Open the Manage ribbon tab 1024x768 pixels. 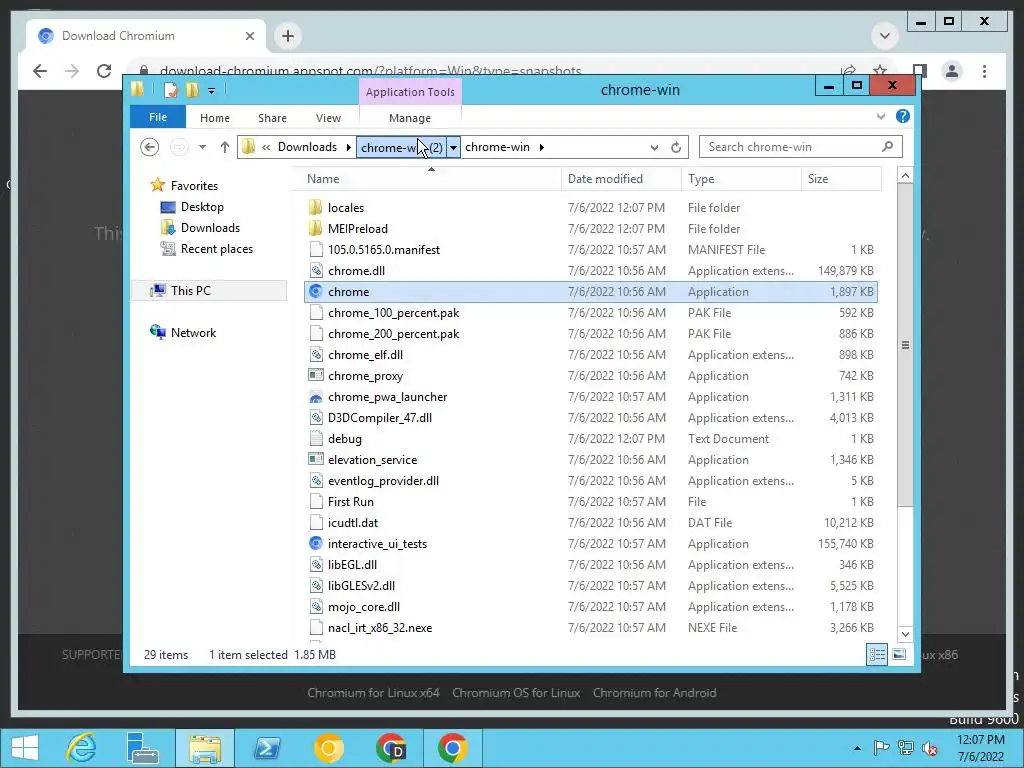[x=409, y=118]
